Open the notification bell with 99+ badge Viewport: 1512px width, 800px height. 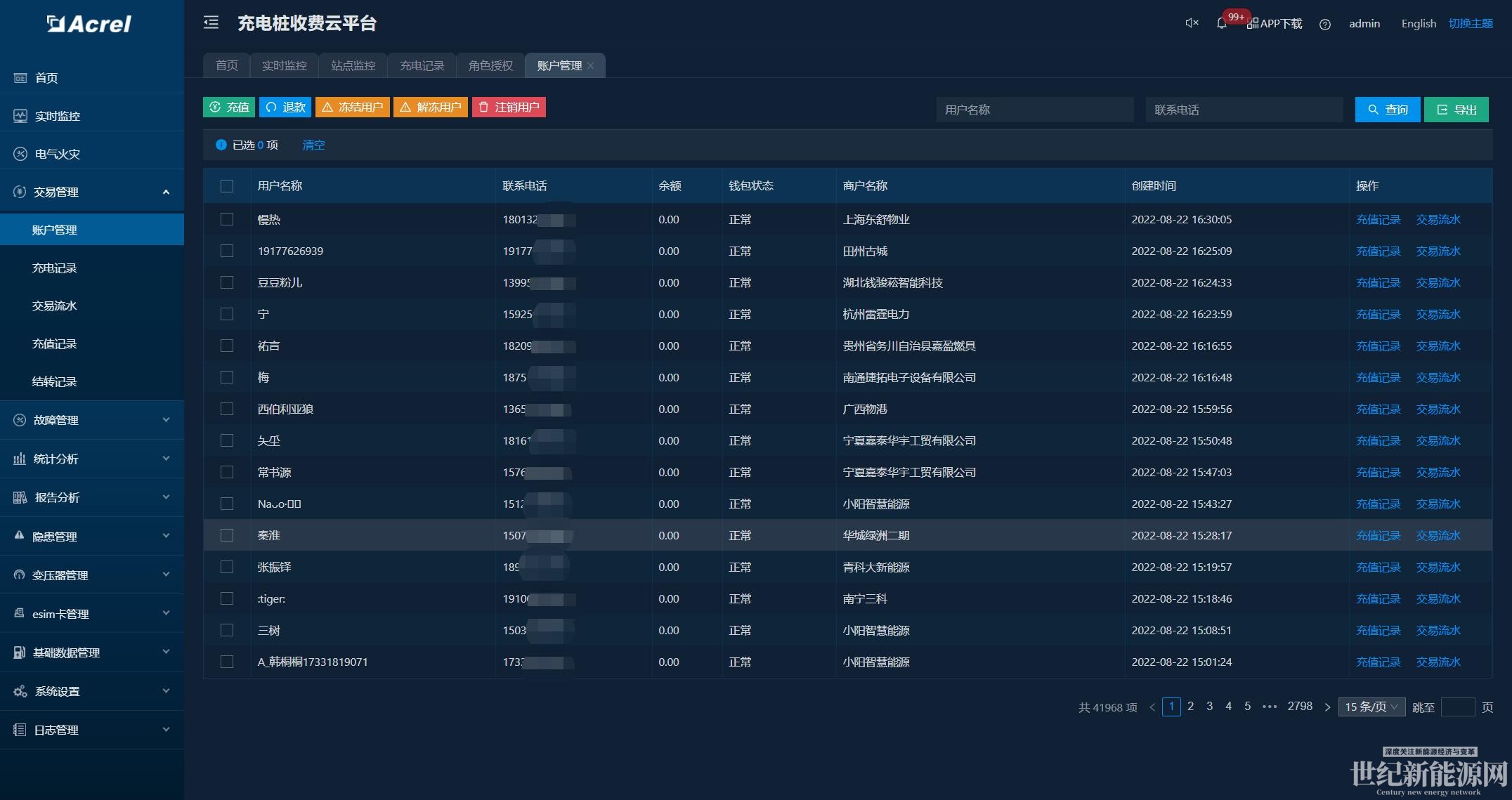pos(1222,23)
